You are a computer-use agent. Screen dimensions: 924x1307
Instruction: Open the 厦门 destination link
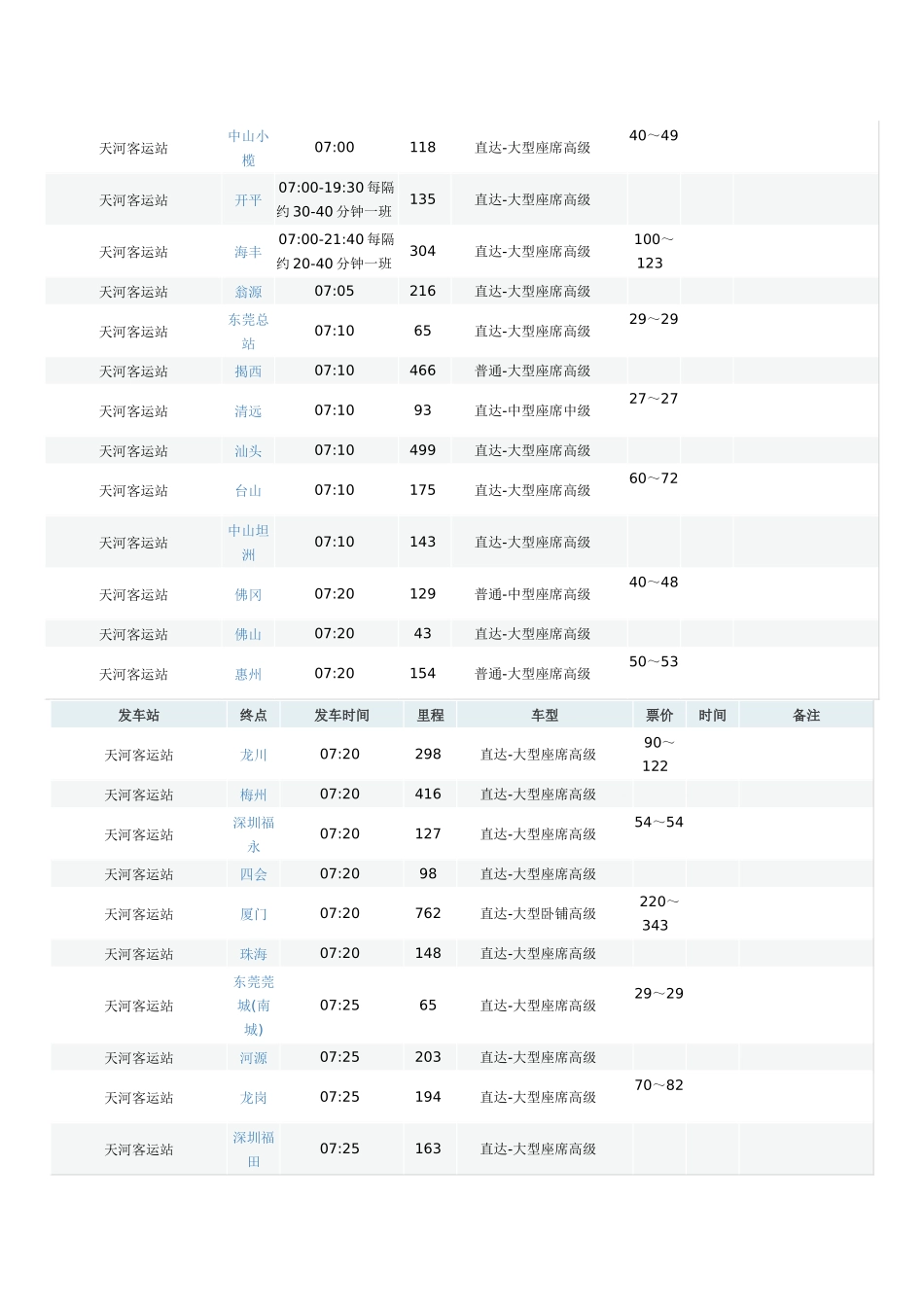254,914
